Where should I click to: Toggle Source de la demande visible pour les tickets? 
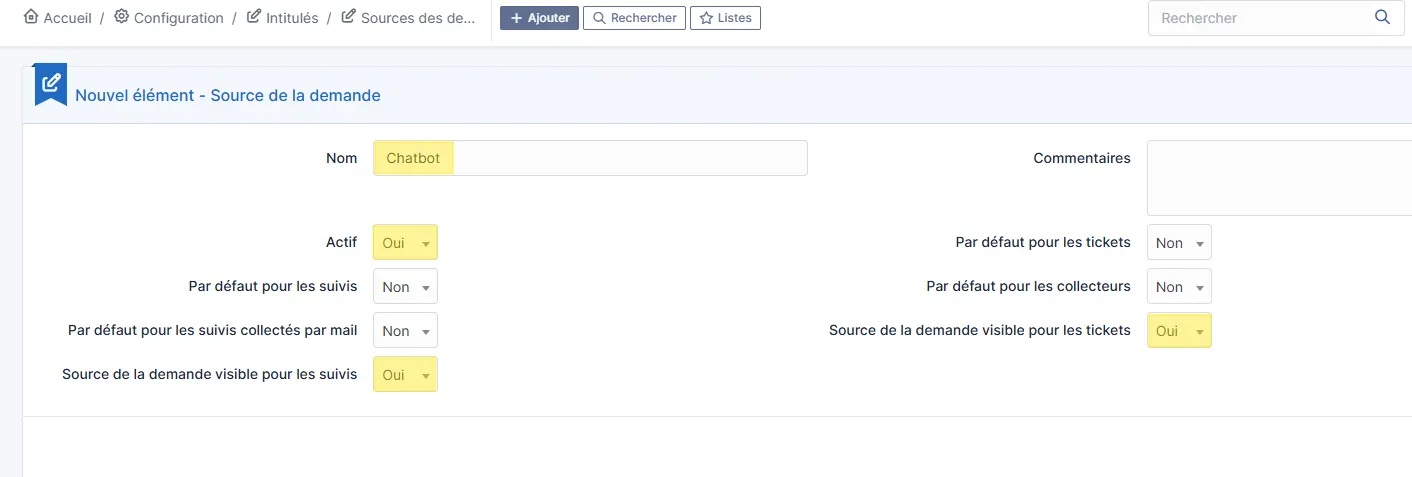1179,331
